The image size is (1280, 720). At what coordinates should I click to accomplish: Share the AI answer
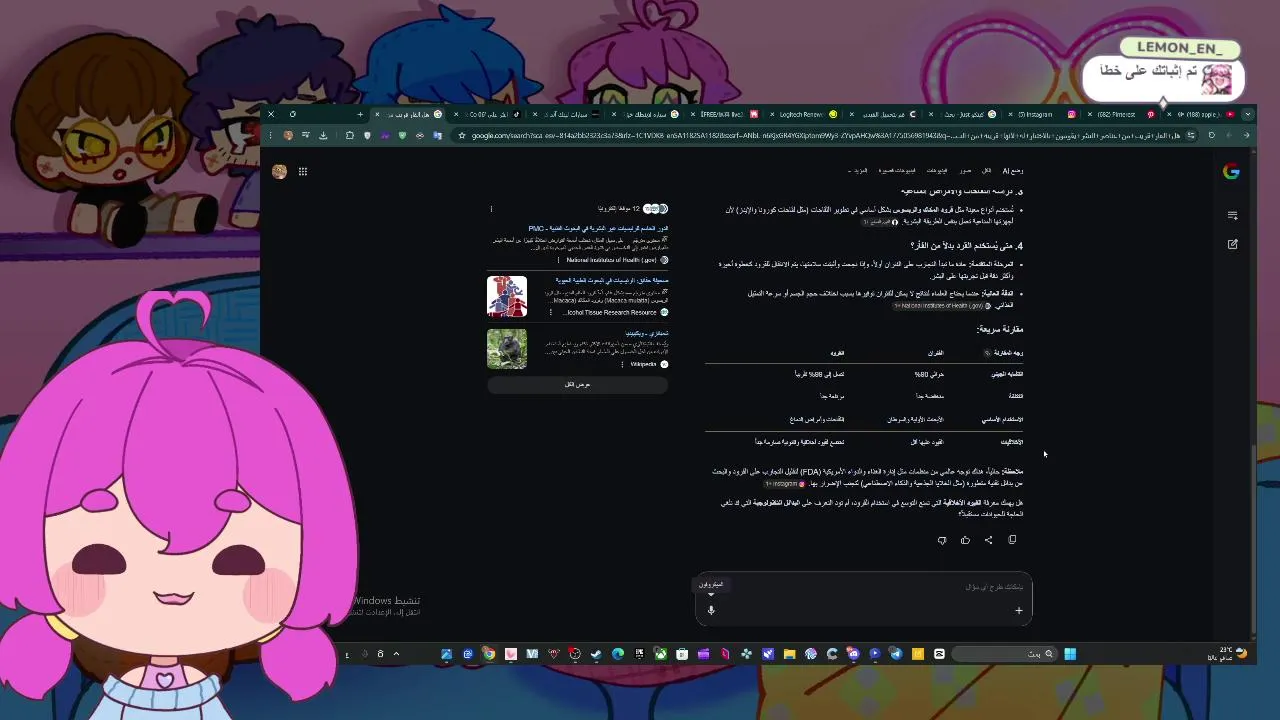[988, 540]
